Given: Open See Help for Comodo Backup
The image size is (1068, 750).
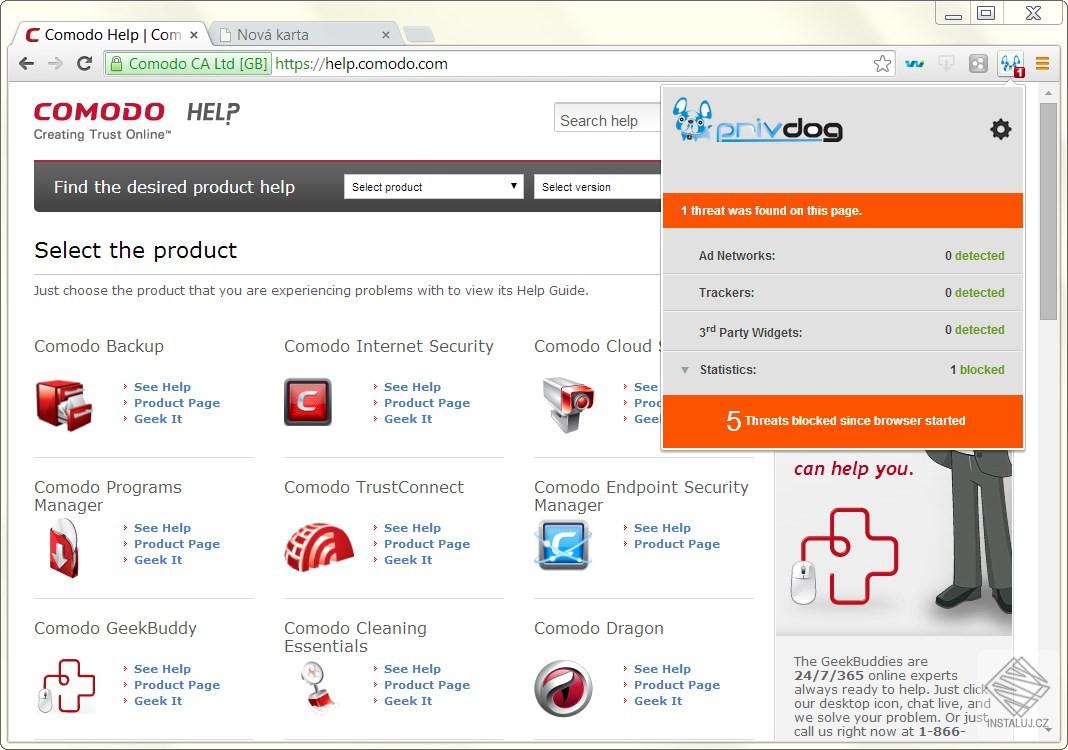Looking at the screenshot, I should (x=162, y=387).
